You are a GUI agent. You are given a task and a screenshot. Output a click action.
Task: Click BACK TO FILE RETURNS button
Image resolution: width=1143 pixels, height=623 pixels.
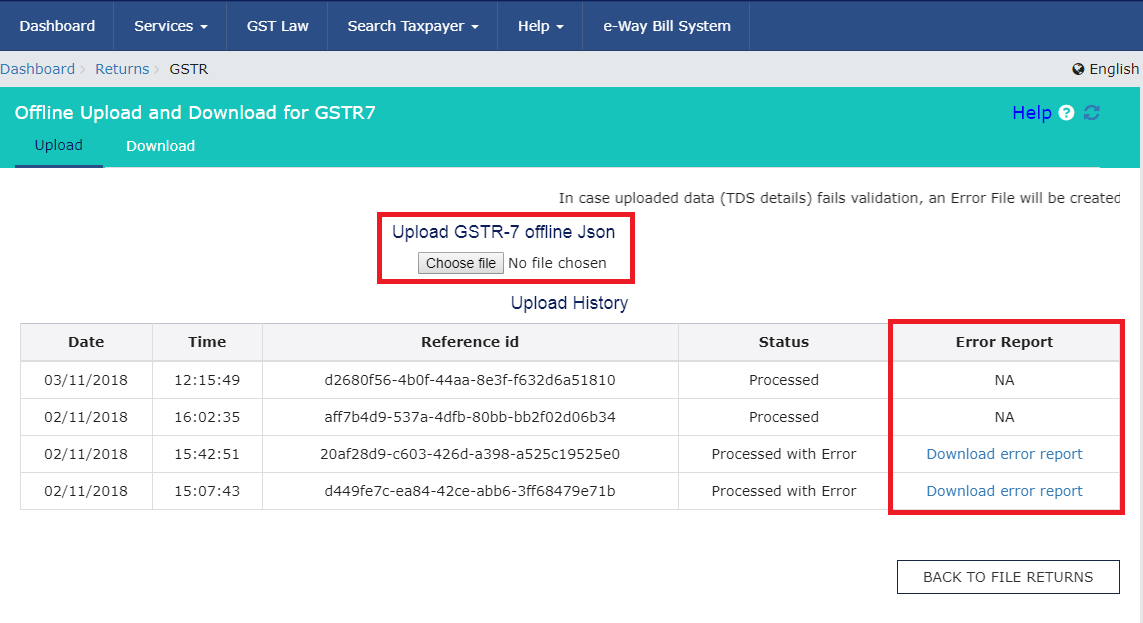[1008, 577]
